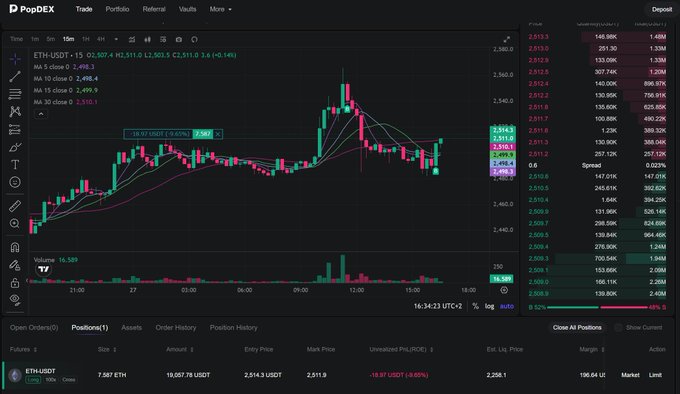Open the chart layout settings icon

163,39
